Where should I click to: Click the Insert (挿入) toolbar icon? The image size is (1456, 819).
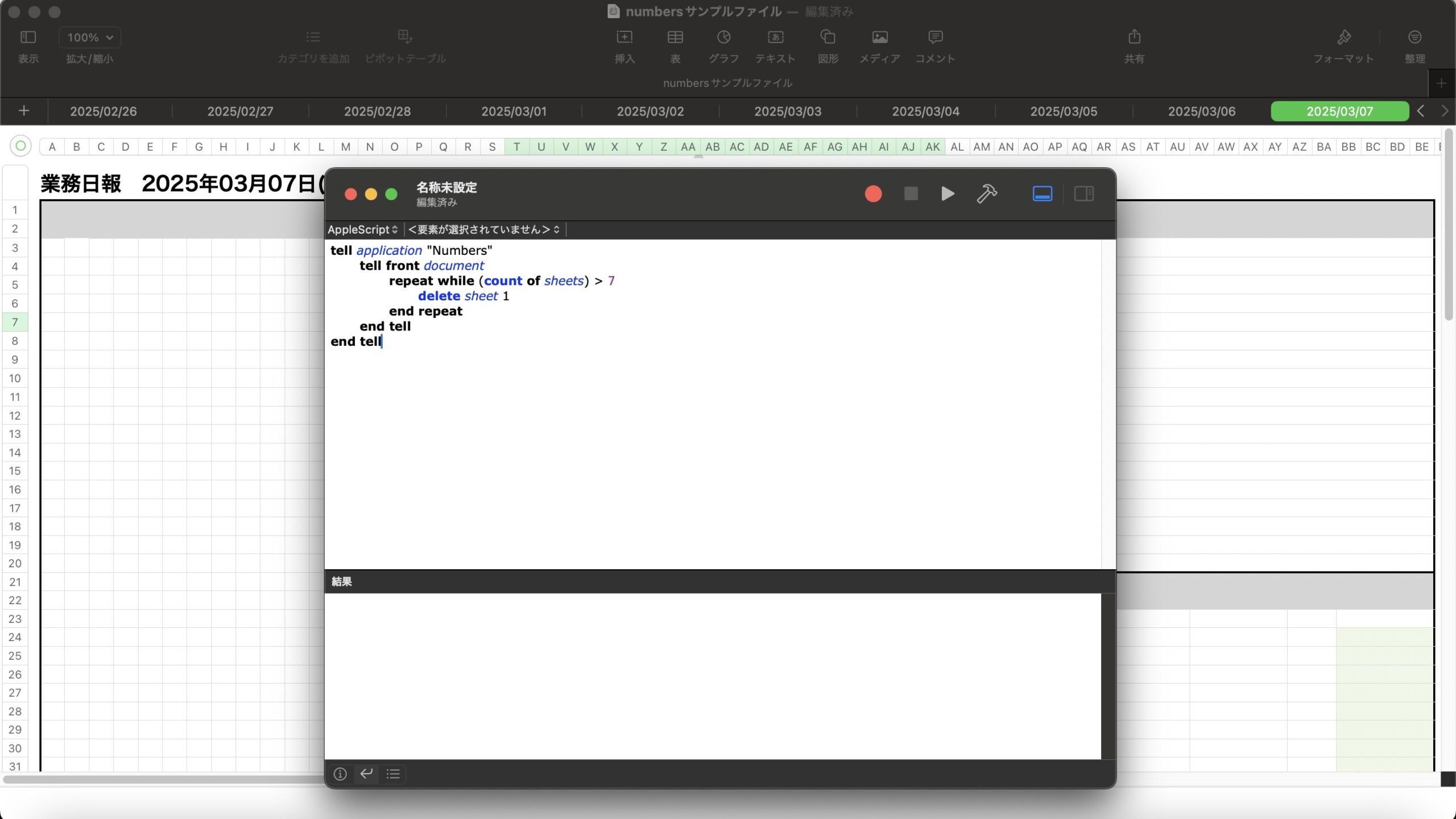pos(624,38)
